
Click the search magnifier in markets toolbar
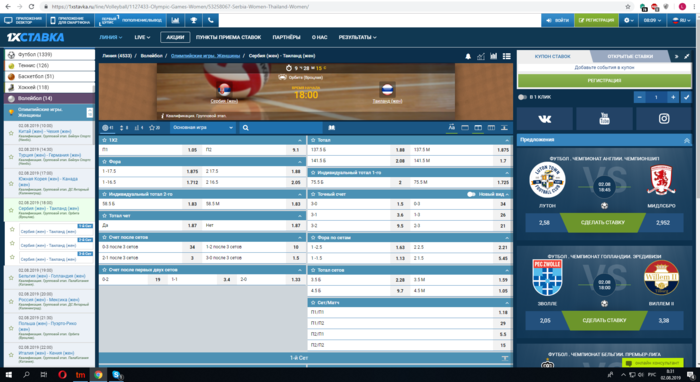pyautogui.click(x=246, y=128)
